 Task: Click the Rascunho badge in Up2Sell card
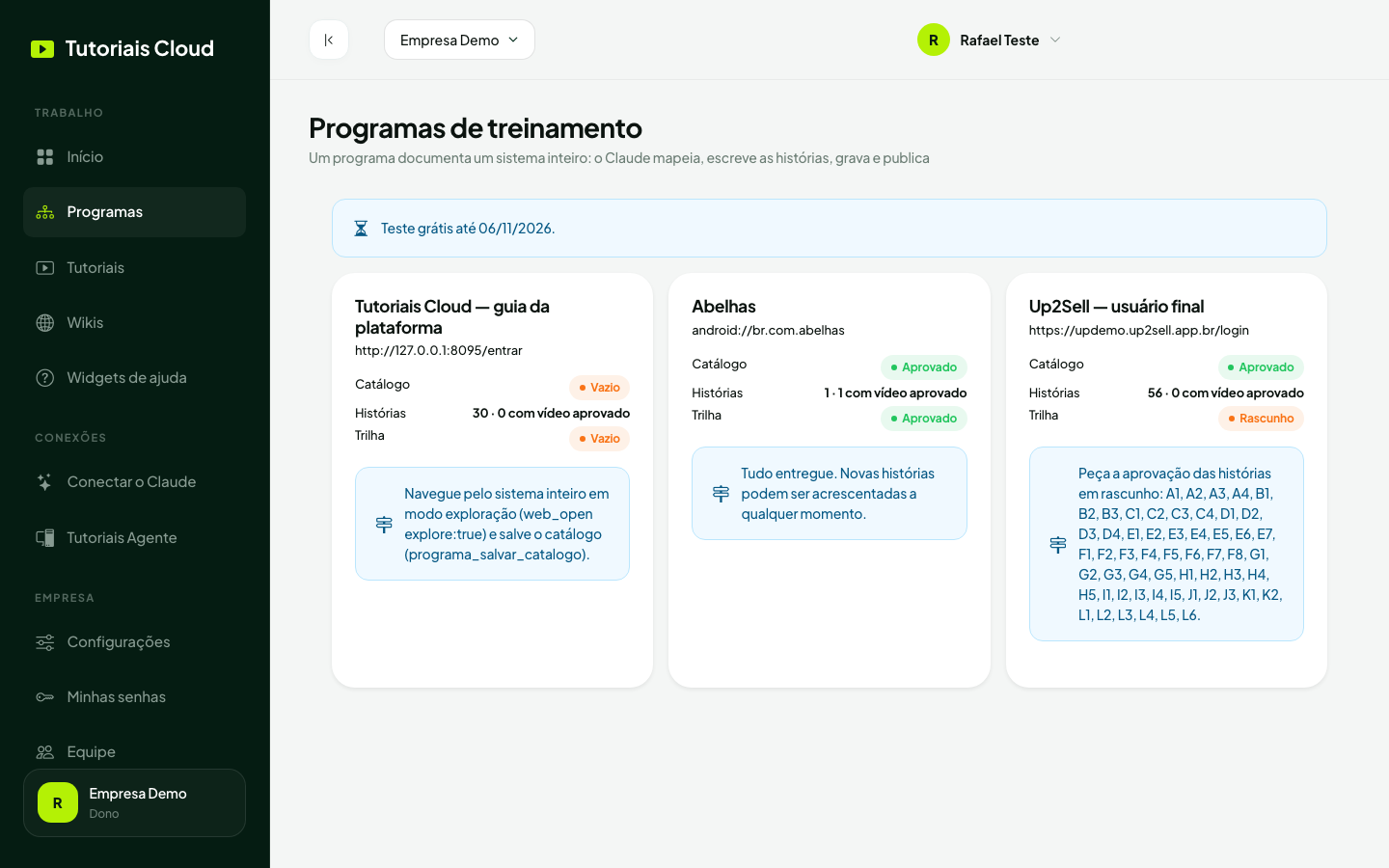[x=1261, y=419]
